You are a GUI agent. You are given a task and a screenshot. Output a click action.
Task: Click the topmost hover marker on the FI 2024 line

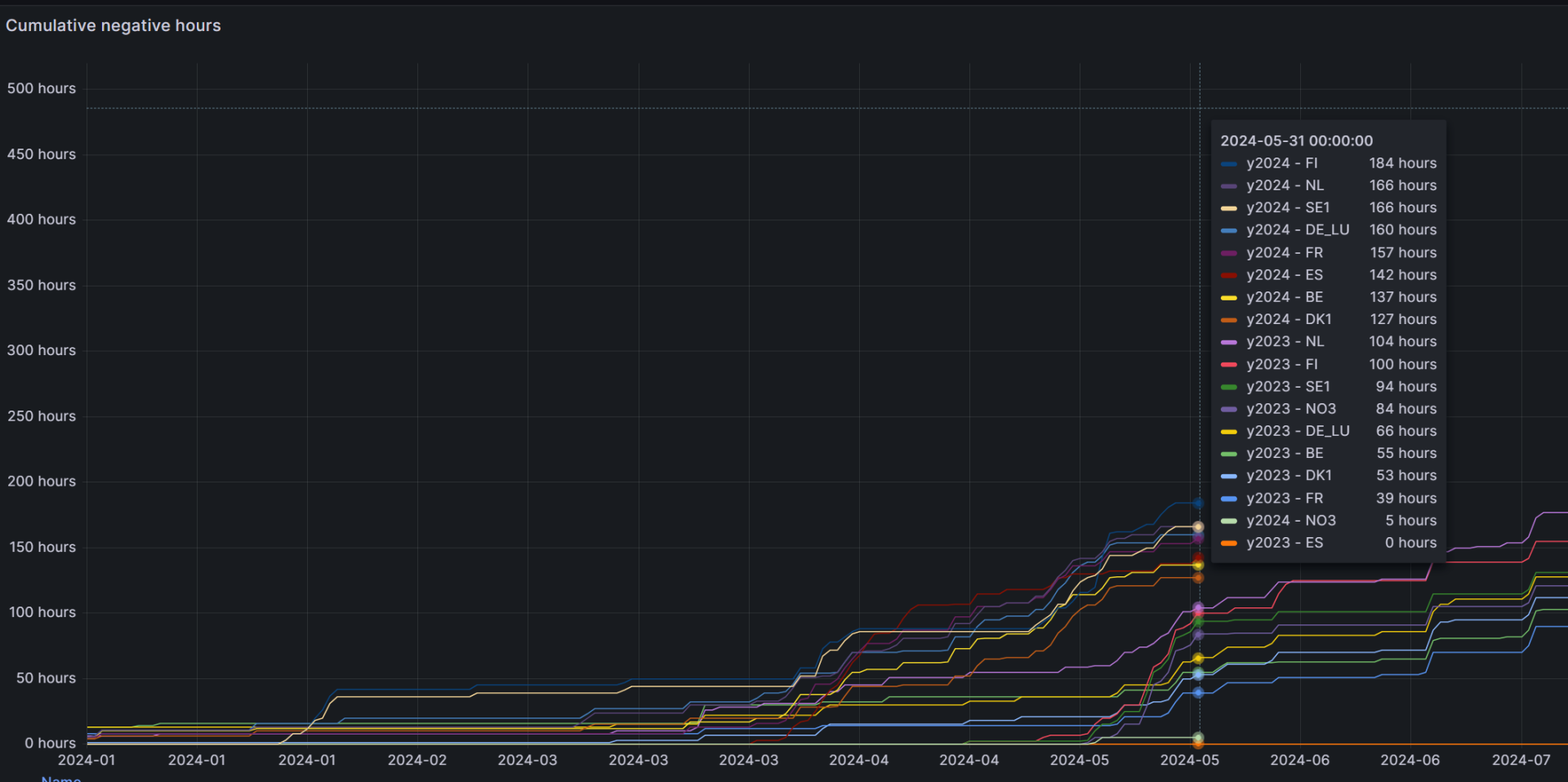click(x=1198, y=503)
